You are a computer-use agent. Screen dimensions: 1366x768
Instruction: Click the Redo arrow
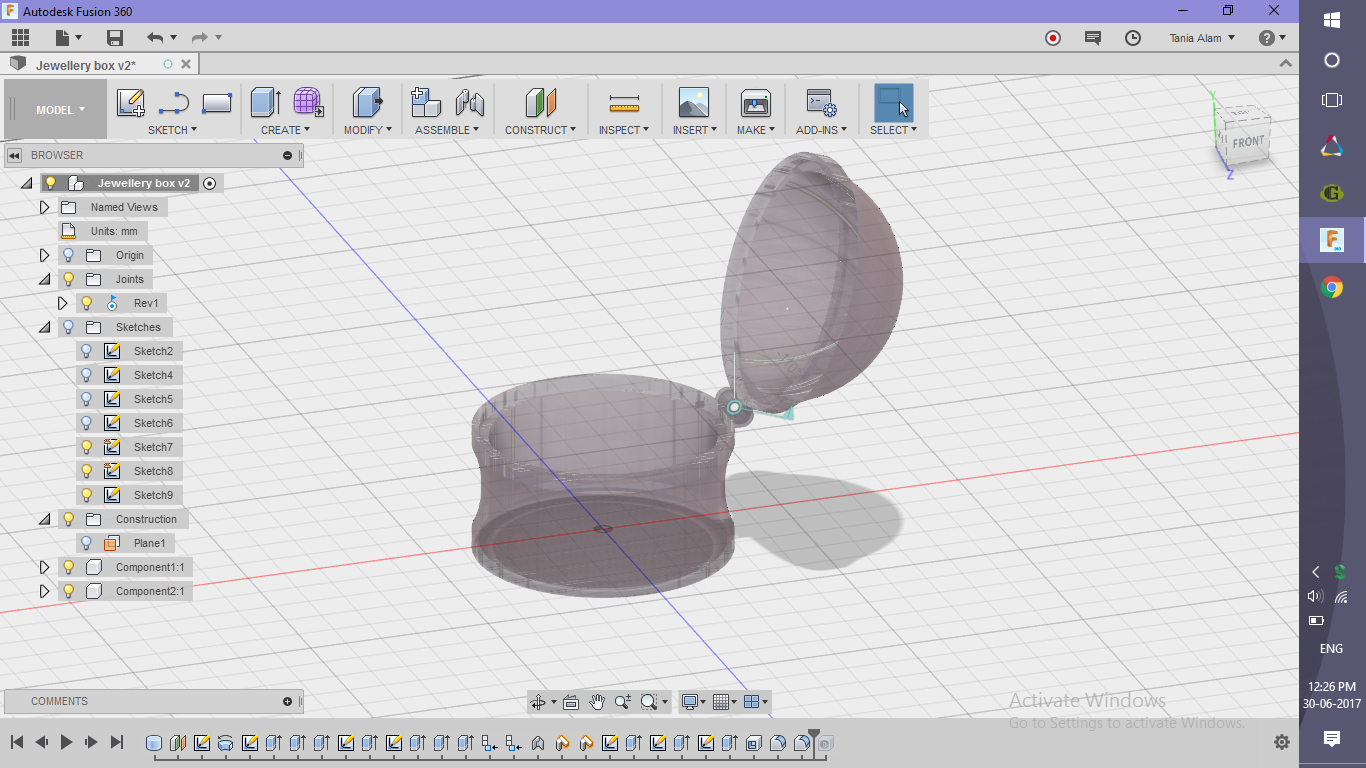click(x=200, y=38)
